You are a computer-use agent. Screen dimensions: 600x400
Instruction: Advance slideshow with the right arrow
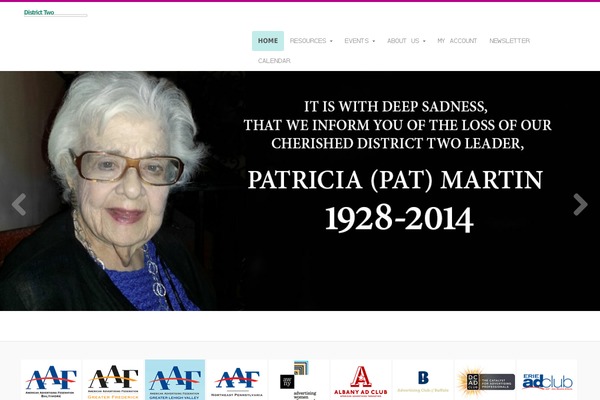coord(580,204)
